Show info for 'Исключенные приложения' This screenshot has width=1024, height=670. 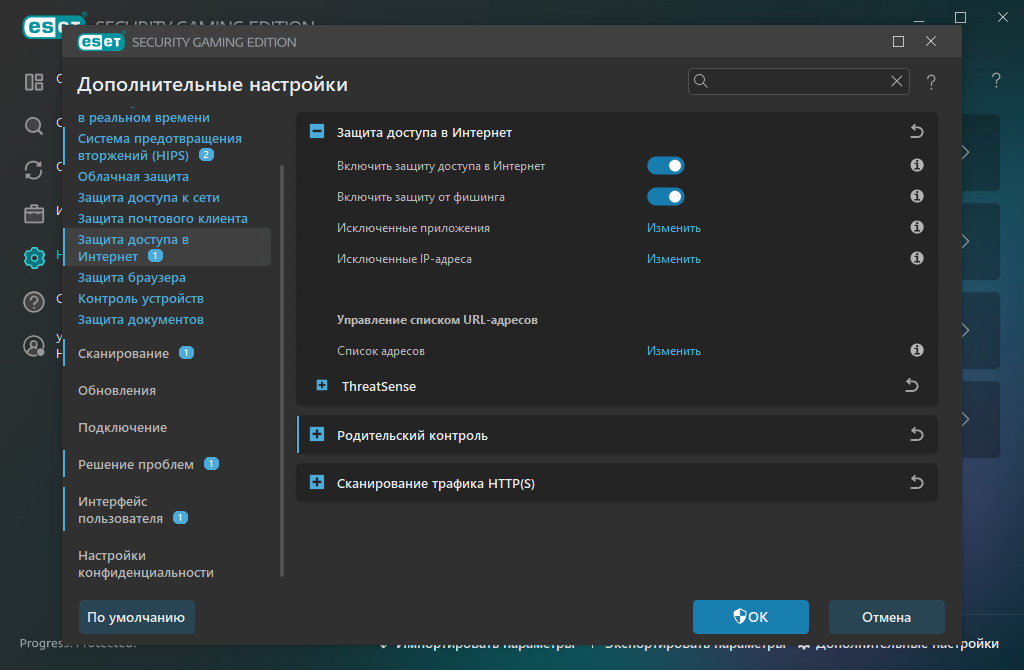click(917, 227)
